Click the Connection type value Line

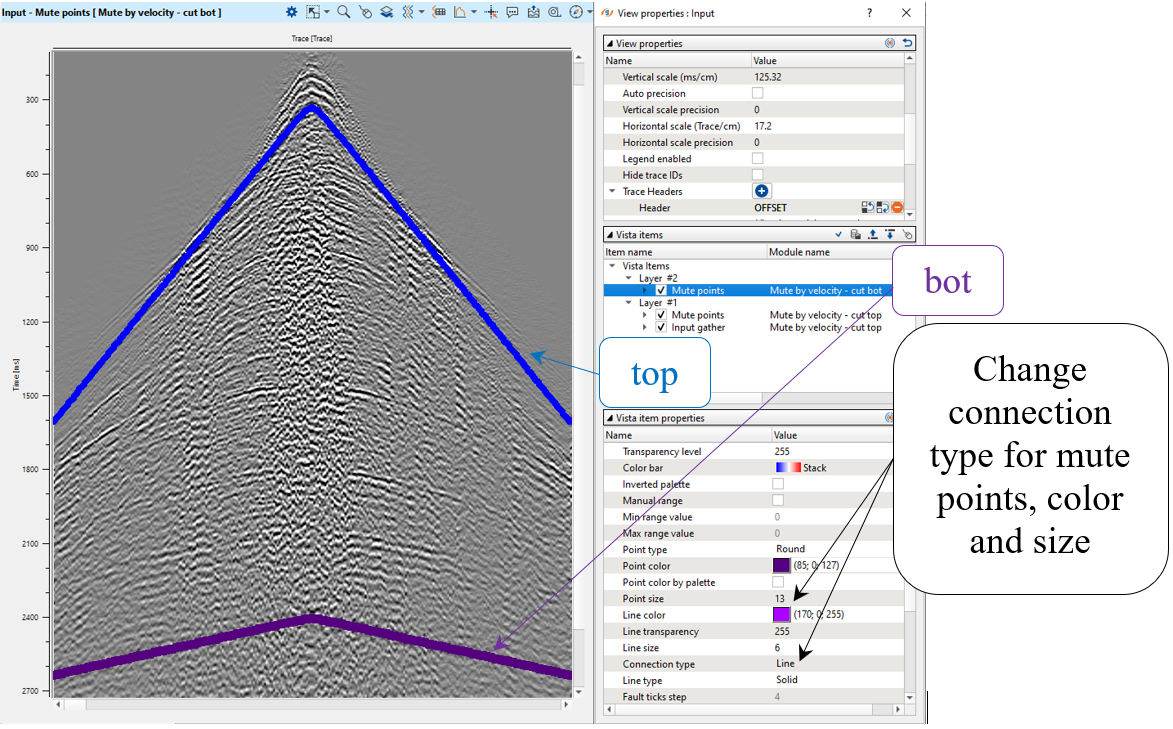[786, 664]
